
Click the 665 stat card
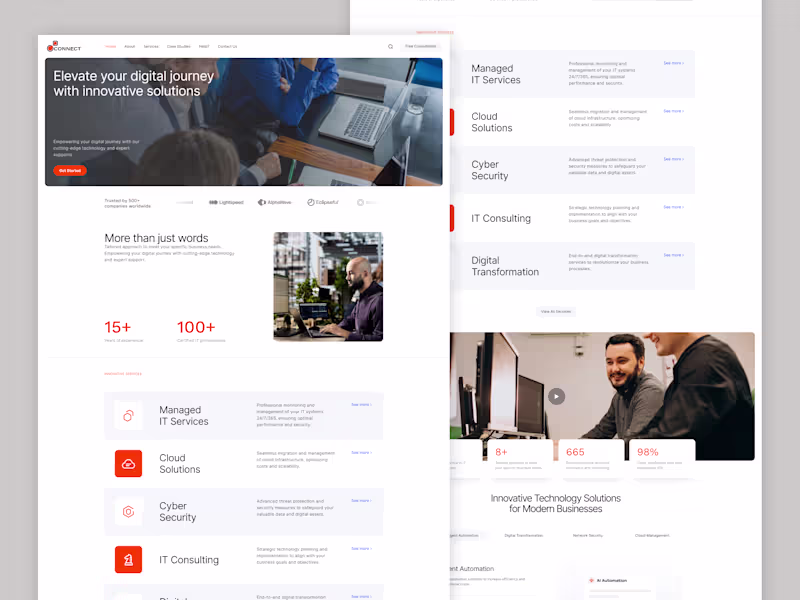[591, 459]
